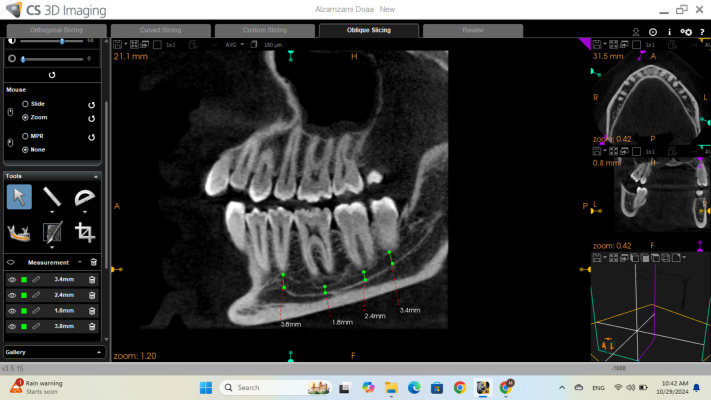Image resolution: width=711 pixels, height=400 pixels.
Task: Open help question mark icon
Action: [702, 32]
